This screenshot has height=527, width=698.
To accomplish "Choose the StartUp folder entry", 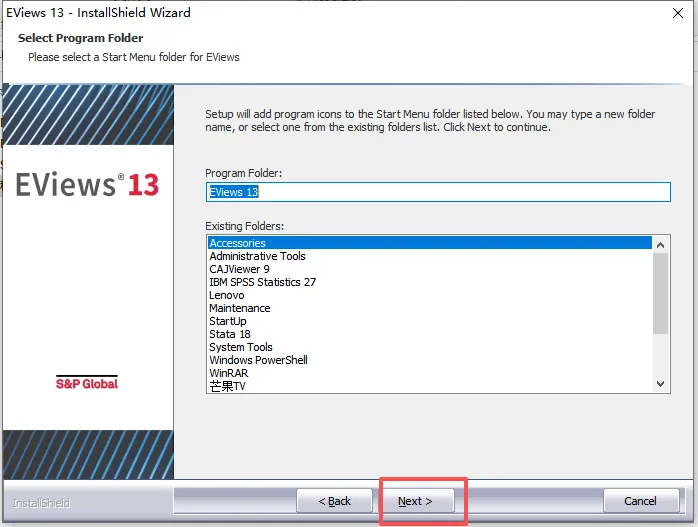I will pyautogui.click(x=430, y=321).
